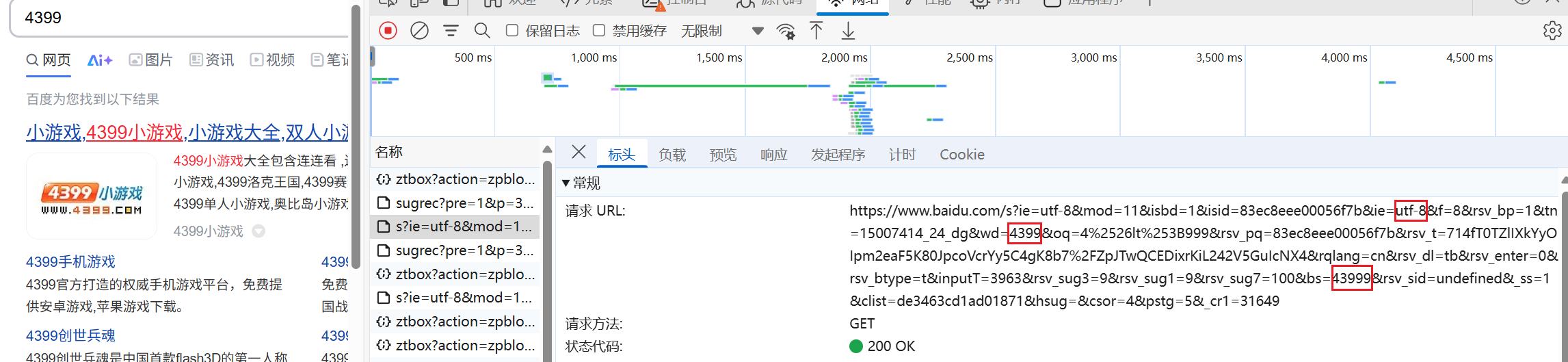1568x362 pixels.
Task: Open the 小游戏,4399小游戏 result title link
Action: point(187,132)
